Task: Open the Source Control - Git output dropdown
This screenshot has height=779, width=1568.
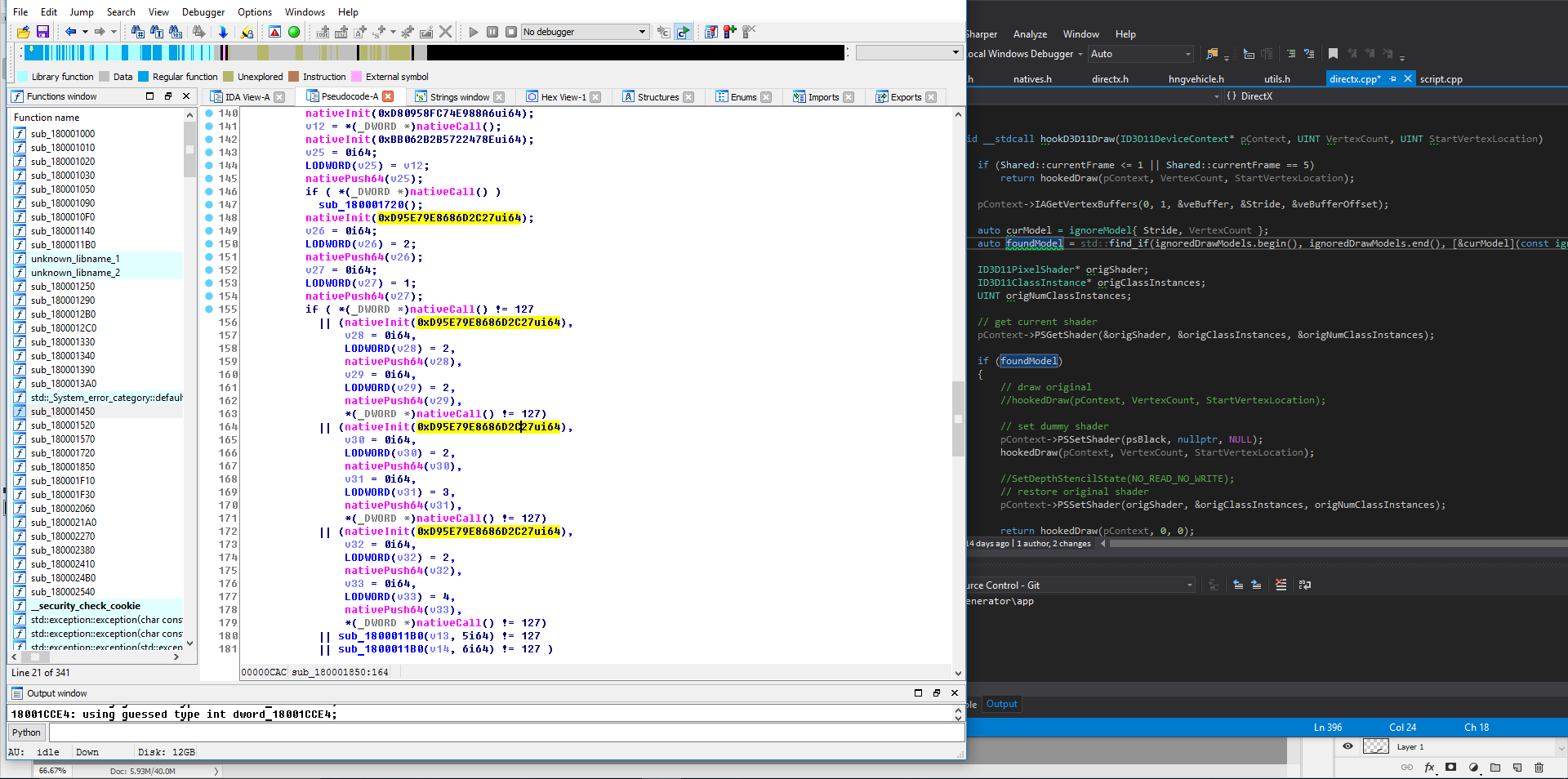Action: [x=1189, y=585]
